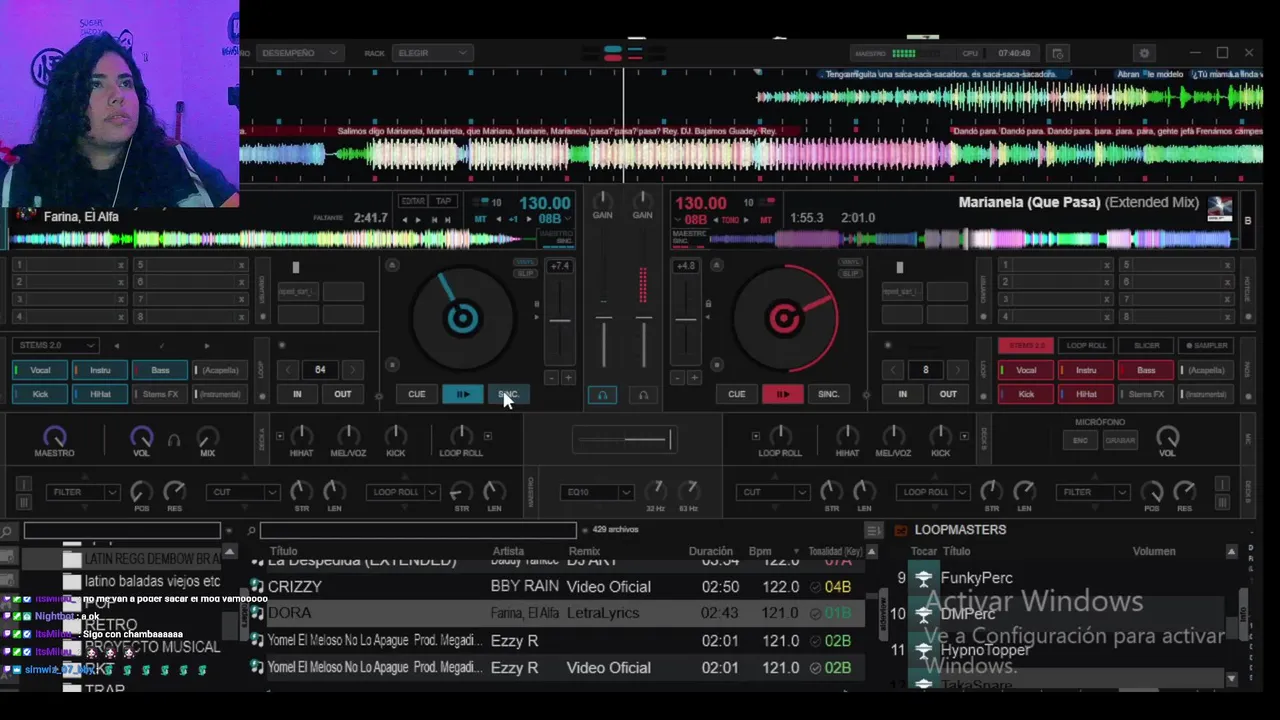1280x720 pixels.
Task: Open the DESEMPEÑO layout dropdown
Action: (x=299, y=53)
